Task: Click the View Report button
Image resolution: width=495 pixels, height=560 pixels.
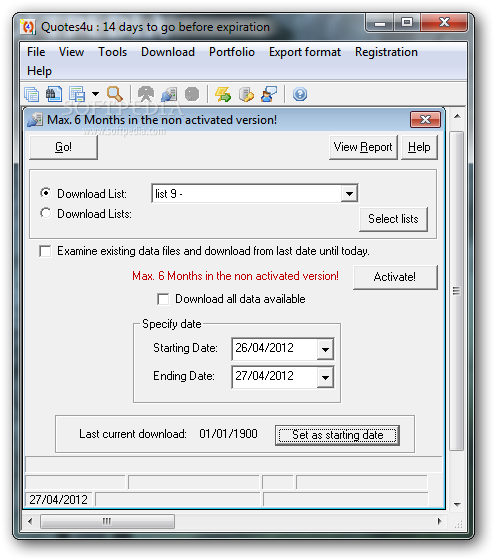Action: (363, 147)
